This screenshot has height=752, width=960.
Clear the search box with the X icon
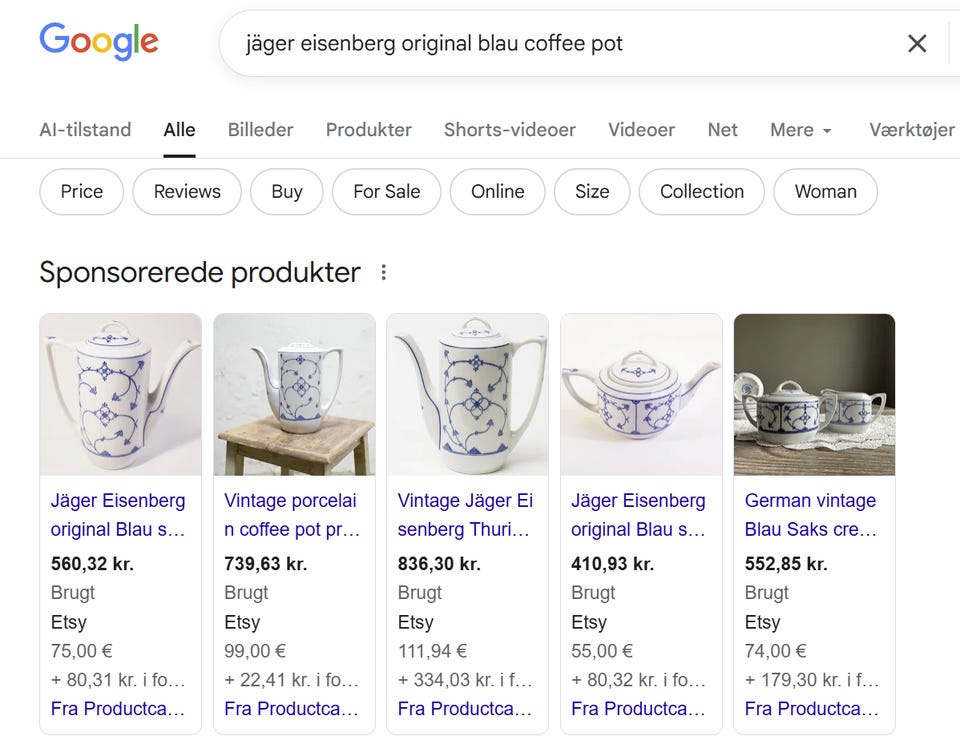(917, 43)
